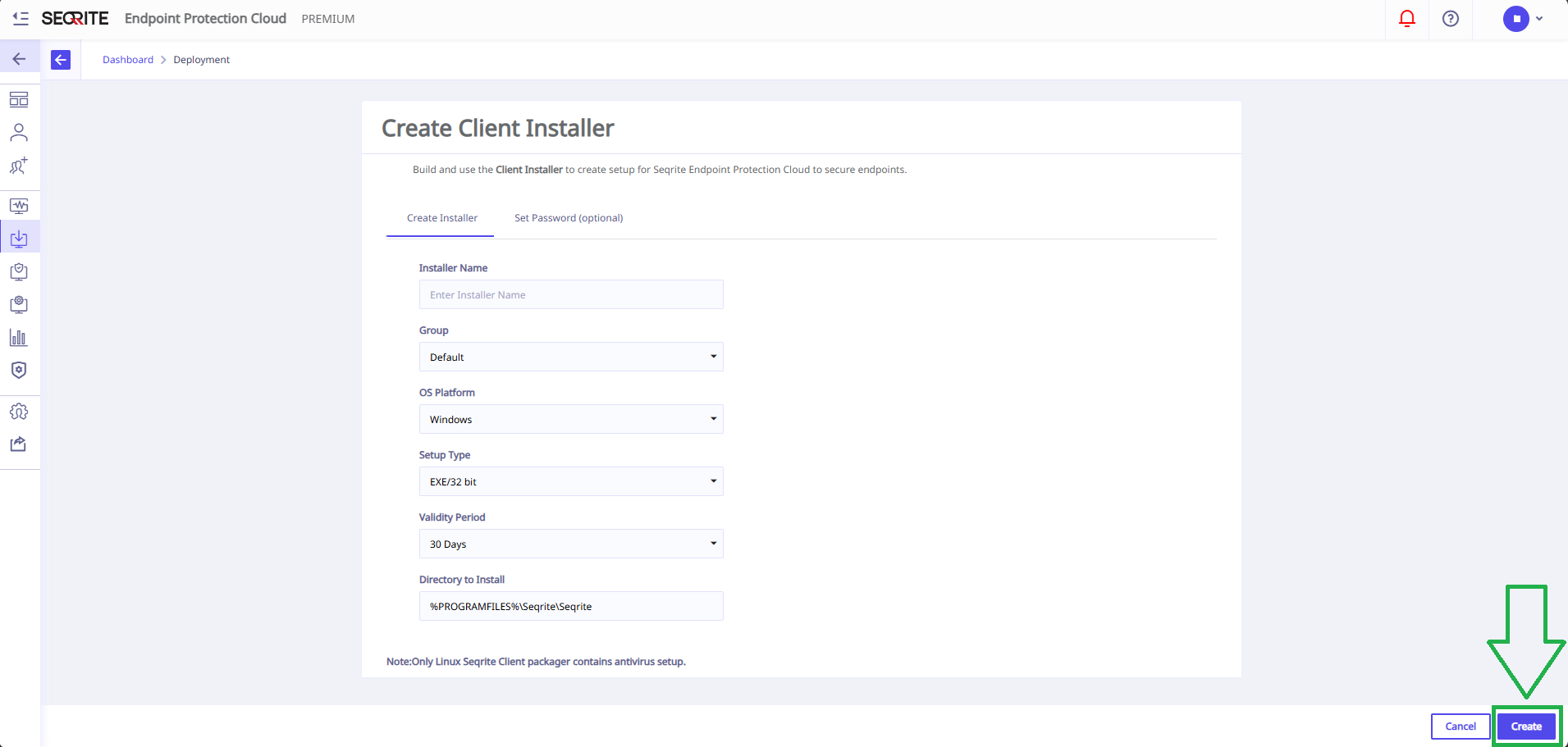Expand the user account chevron
Image resolution: width=1568 pixels, height=747 pixels.
pos(1539,18)
